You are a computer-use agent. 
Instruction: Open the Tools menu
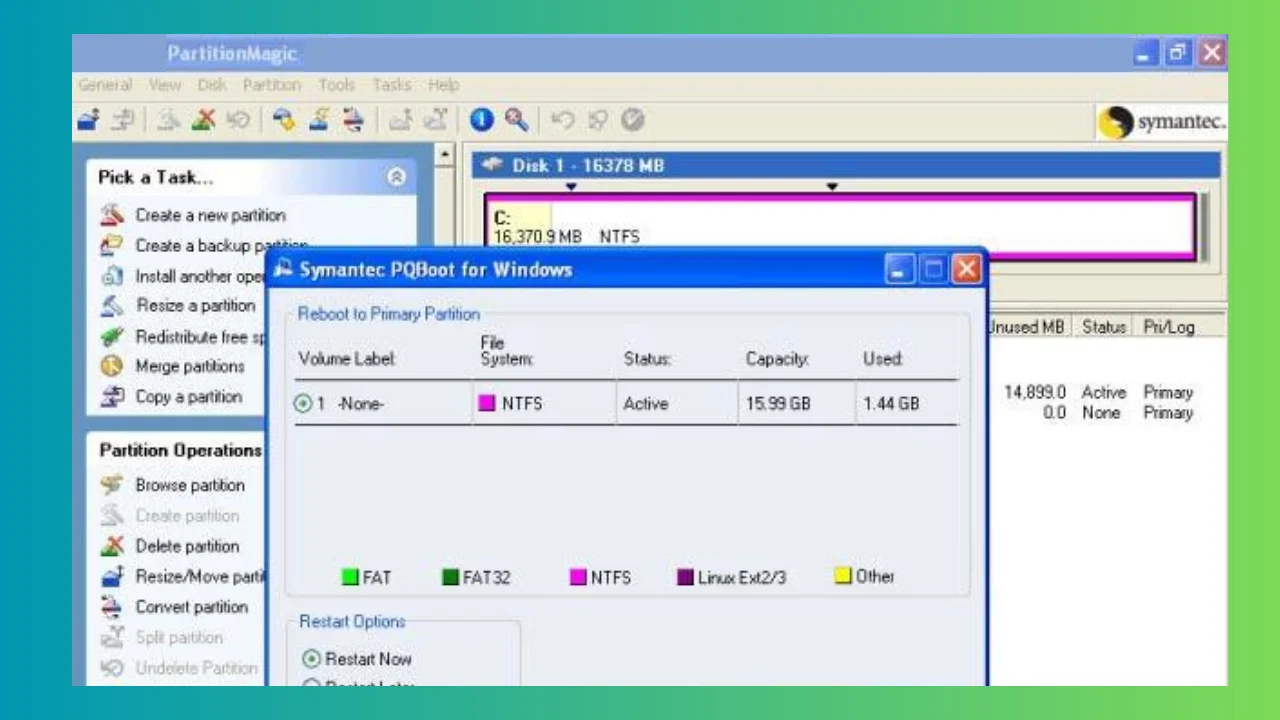[337, 85]
